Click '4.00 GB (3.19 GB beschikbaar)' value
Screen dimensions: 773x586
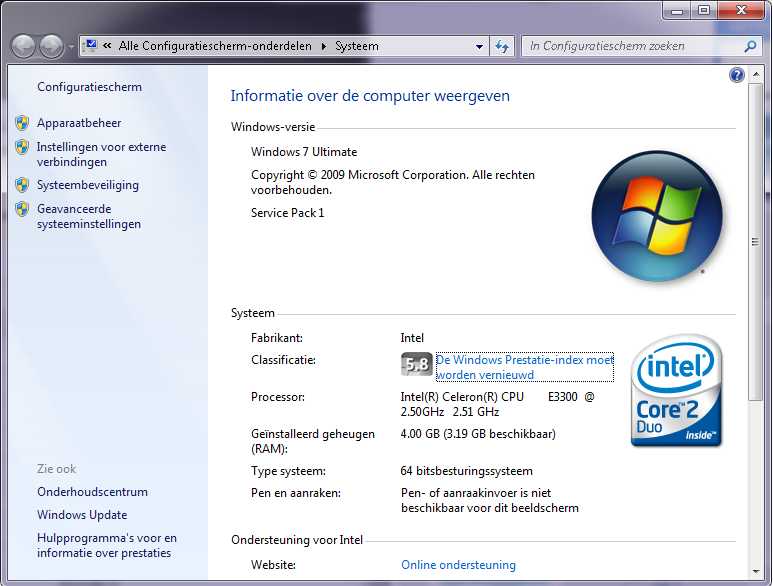point(478,434)
